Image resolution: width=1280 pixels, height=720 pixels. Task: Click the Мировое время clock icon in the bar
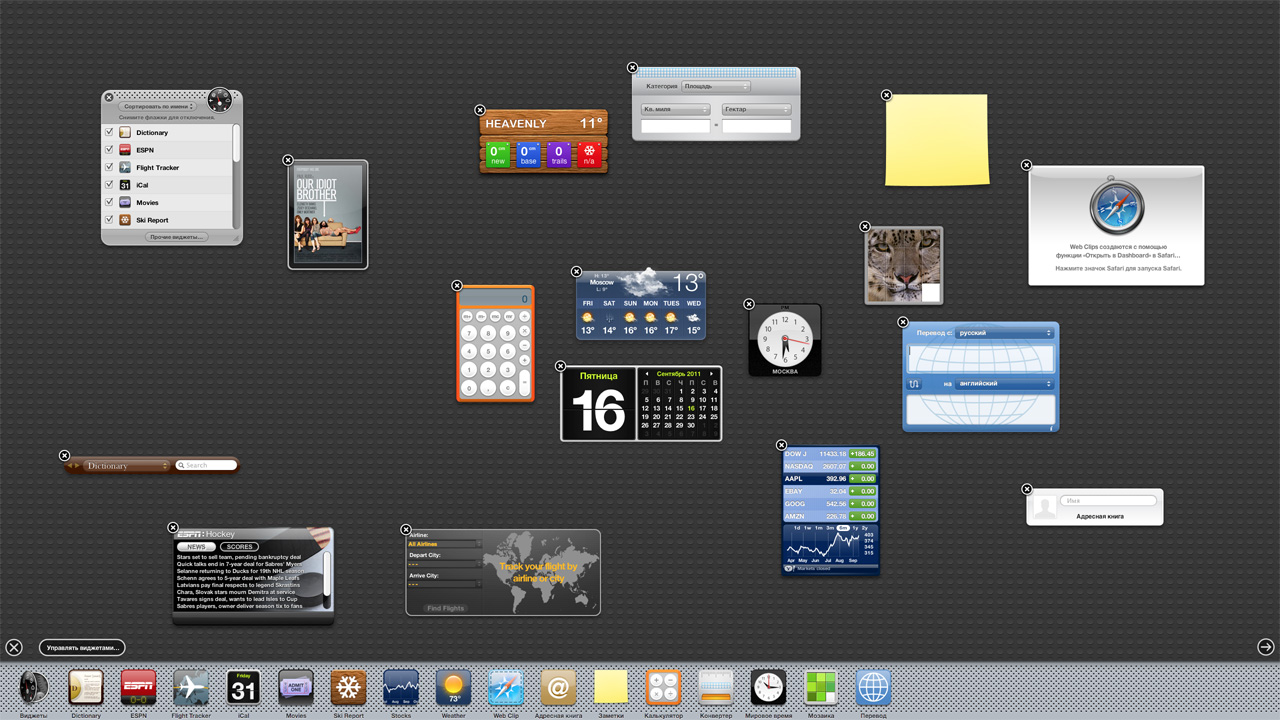[x=768, y=688]
